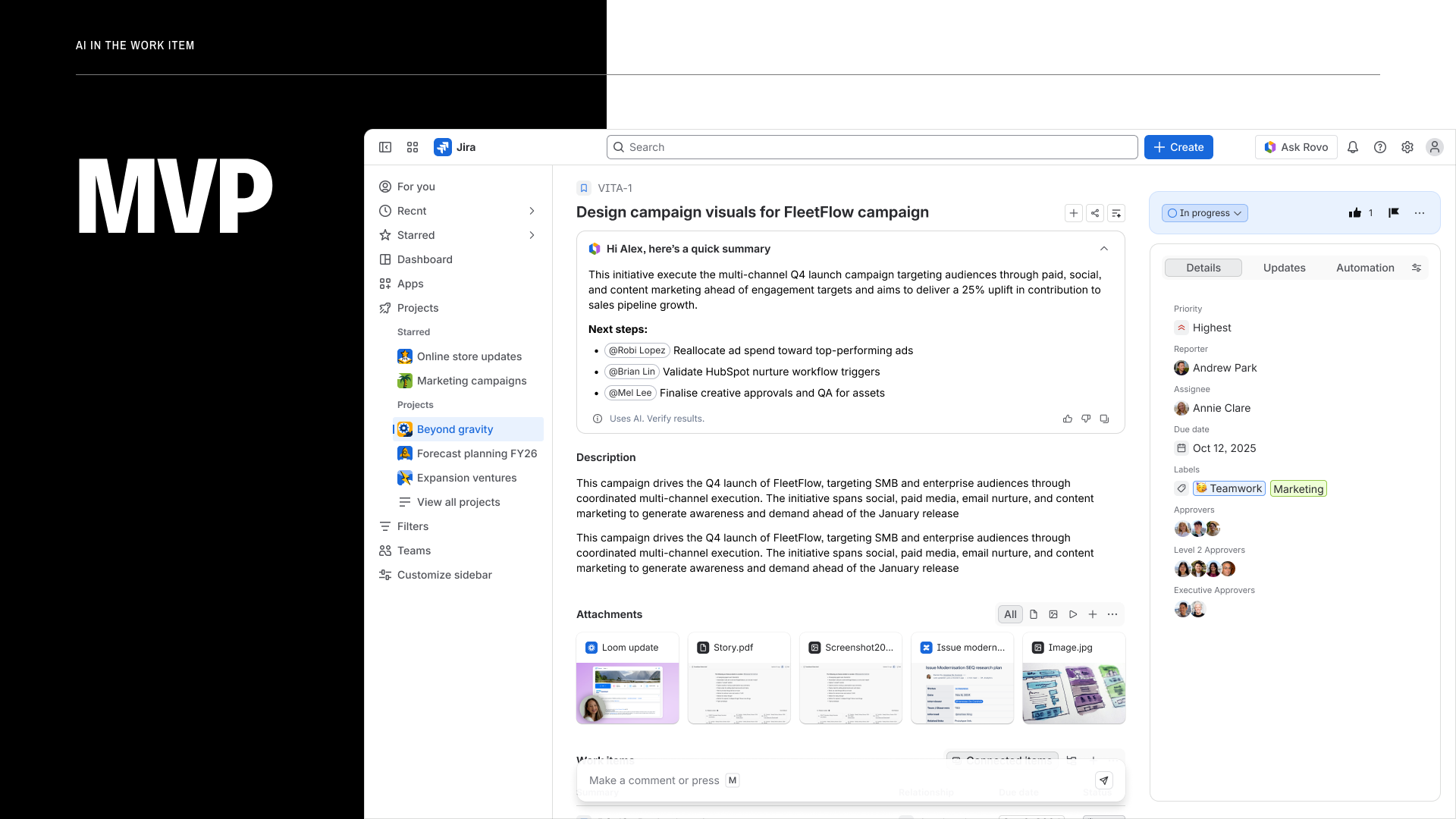Click the VITA-1 work item type icon
The height and width of the screenshot is (819, 1456).
click(584, 188)
